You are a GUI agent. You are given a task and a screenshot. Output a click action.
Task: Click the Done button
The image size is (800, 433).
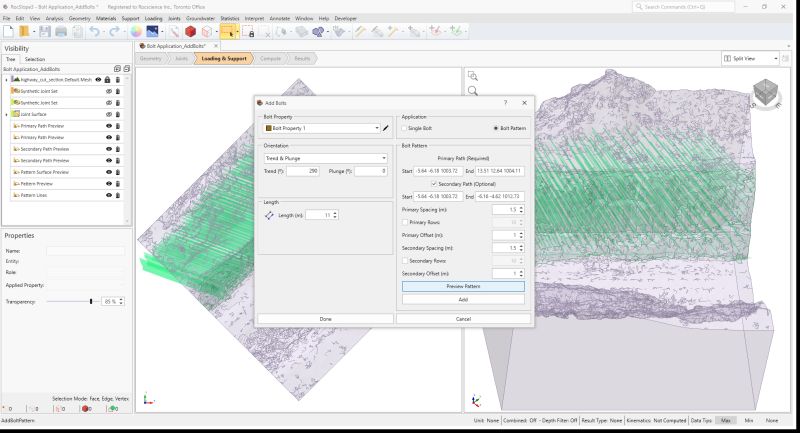tap(326, 319)
